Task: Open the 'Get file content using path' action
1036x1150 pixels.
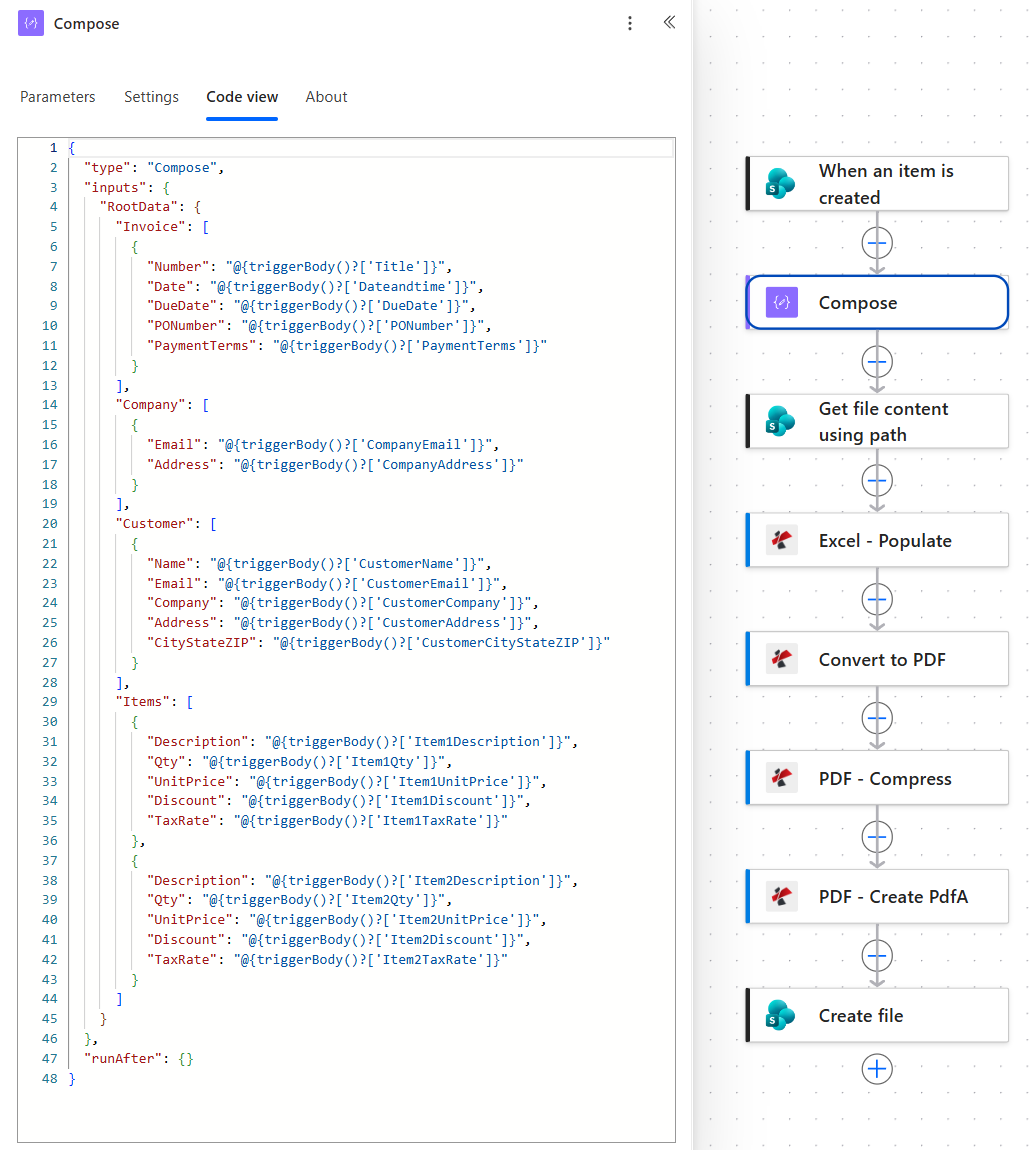Action: 877,422
